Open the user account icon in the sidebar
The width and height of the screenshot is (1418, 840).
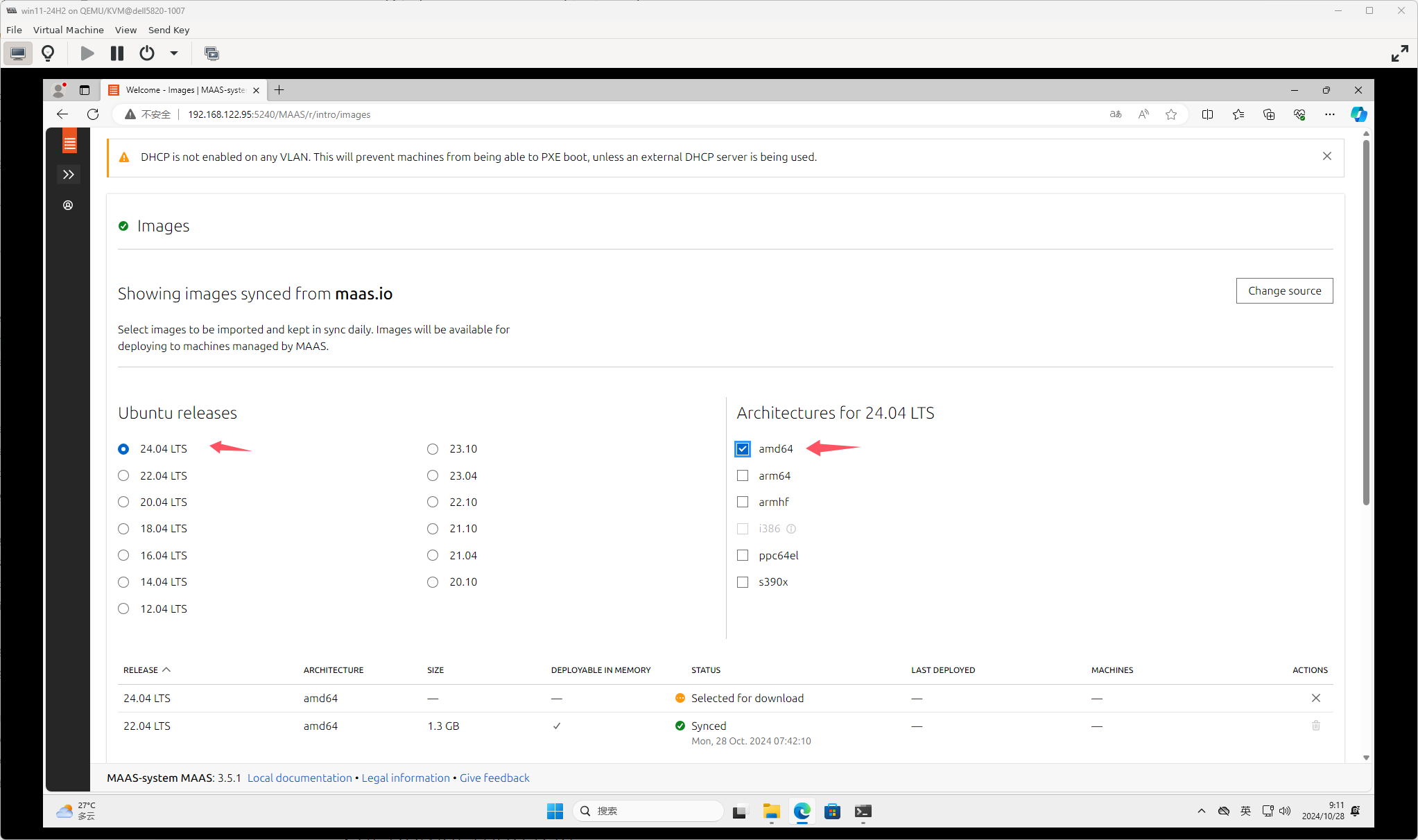[x=67, y=205]
